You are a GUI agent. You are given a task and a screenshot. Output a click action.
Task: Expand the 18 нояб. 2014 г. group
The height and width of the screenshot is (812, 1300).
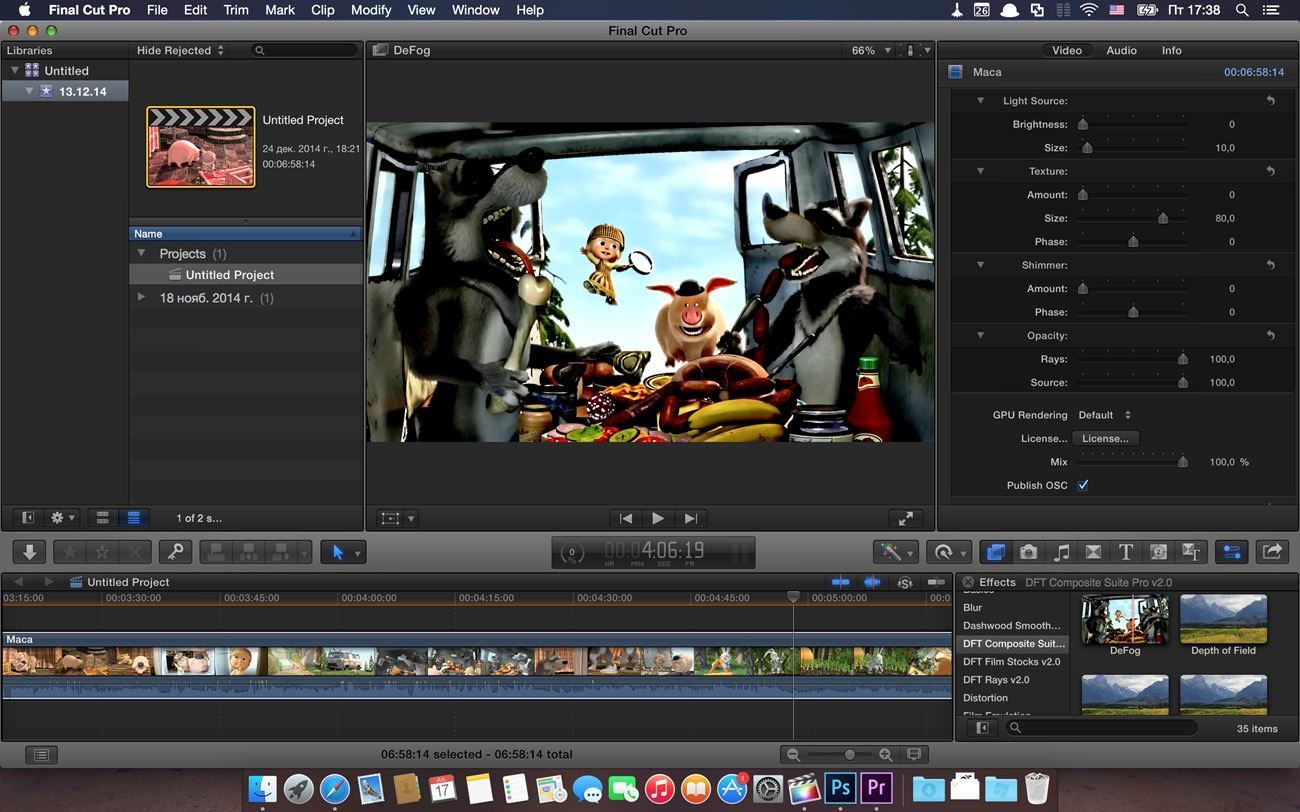[141, 298]
